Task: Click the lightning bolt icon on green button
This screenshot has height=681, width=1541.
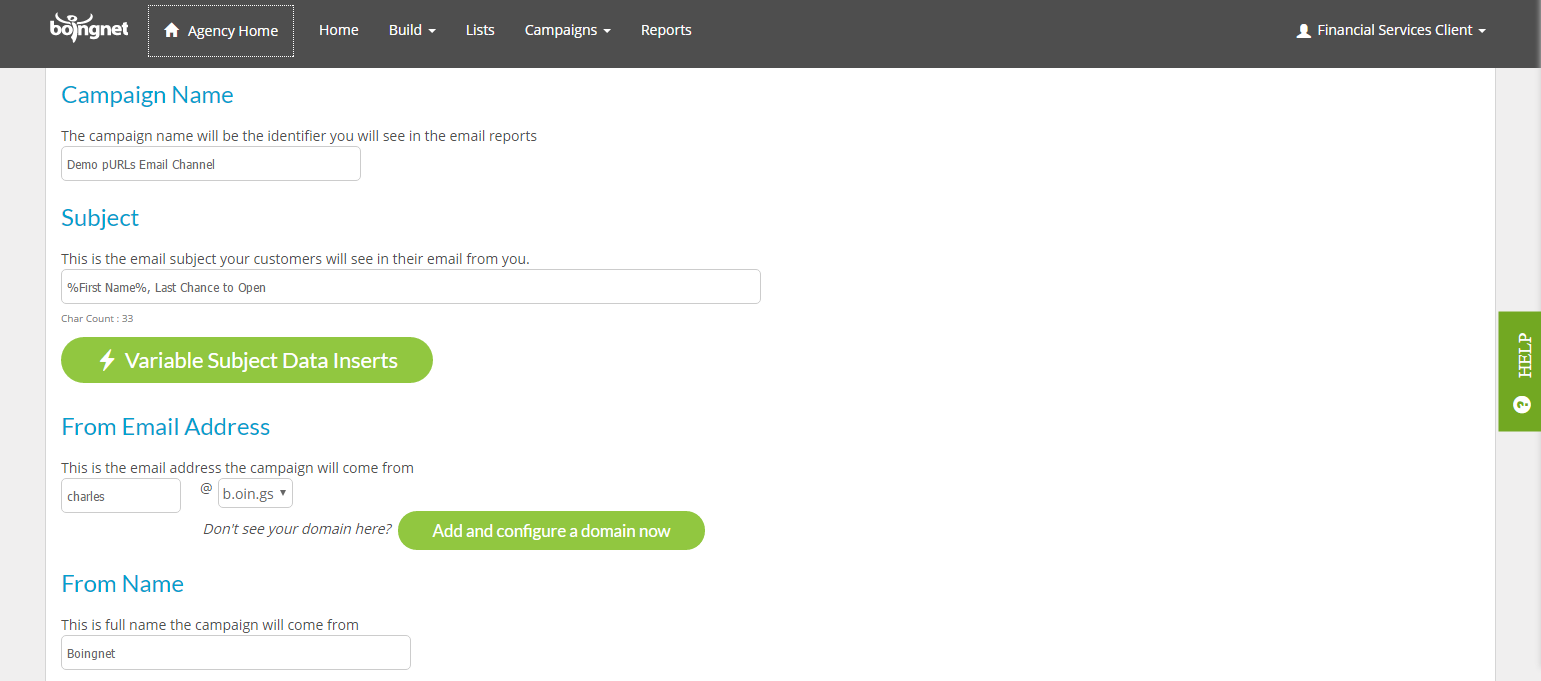Action: coord(107,360)
